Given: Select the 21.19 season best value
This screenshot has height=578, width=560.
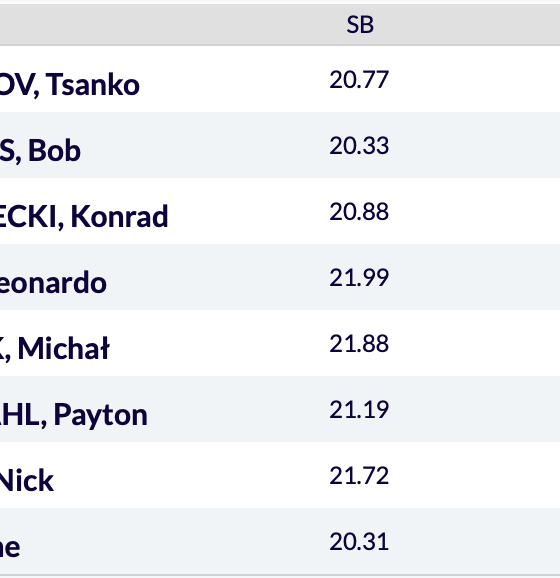Looking at the screenshot, I should tap(359, 410).
